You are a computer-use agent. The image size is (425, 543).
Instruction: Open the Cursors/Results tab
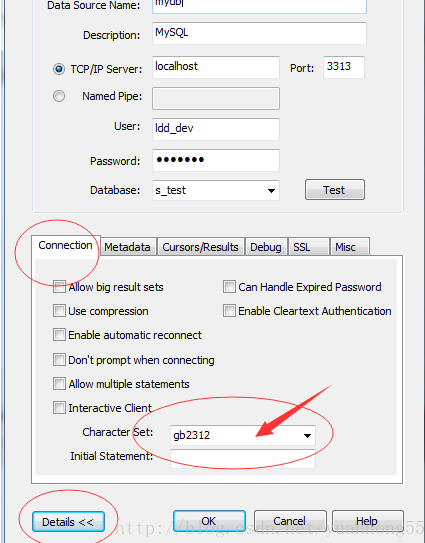click(x=201, y=247)
